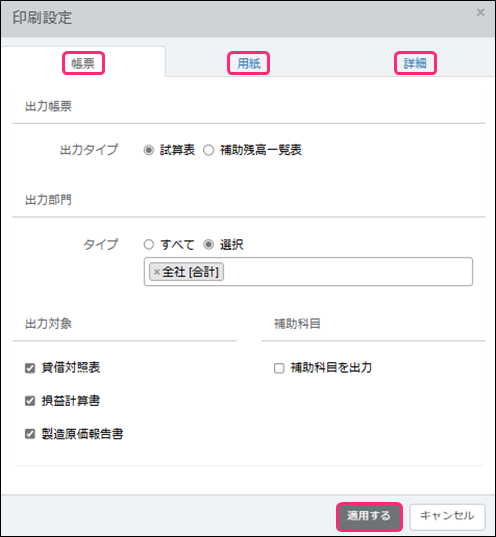
Task: Switch to the 帳票 tab
Action: (x=83, y=63)
